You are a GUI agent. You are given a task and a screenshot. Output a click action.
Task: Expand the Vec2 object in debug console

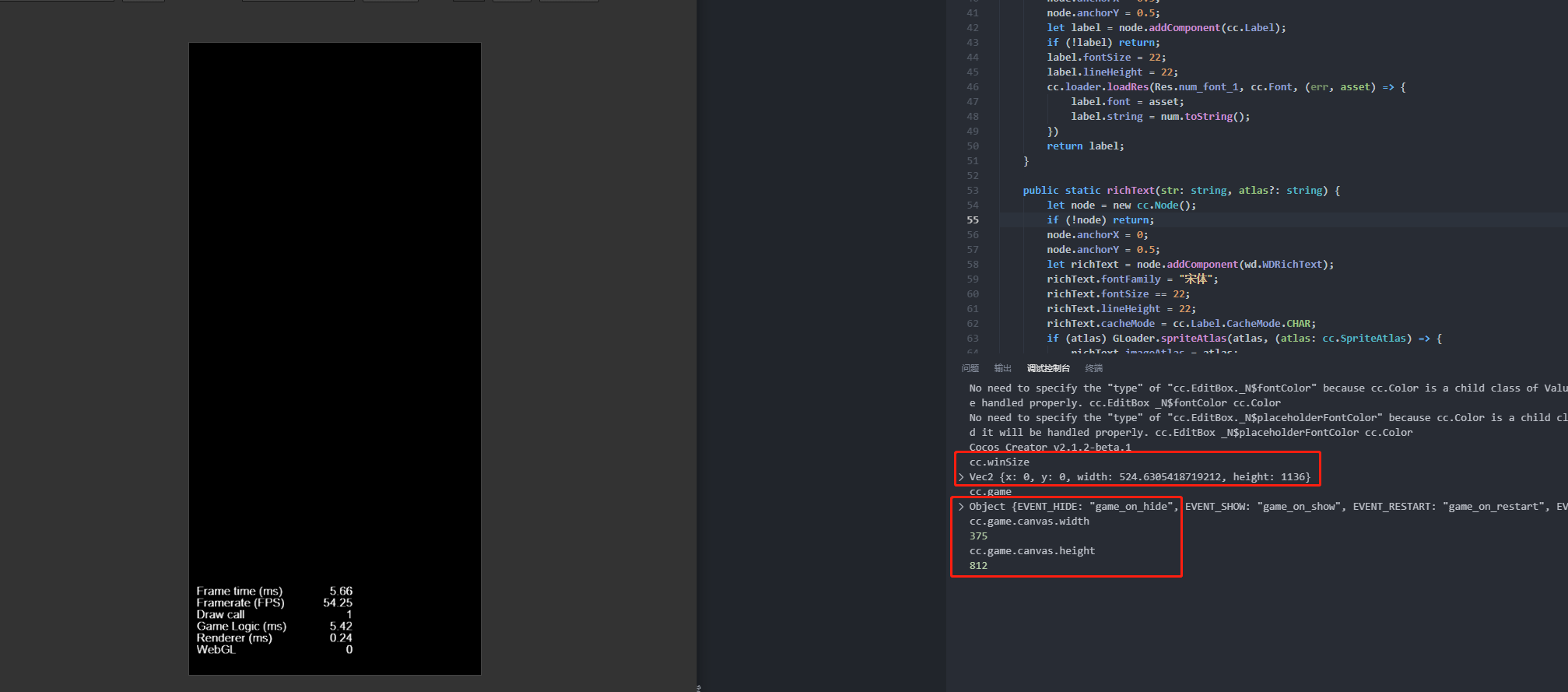click(x=962, y=477)
